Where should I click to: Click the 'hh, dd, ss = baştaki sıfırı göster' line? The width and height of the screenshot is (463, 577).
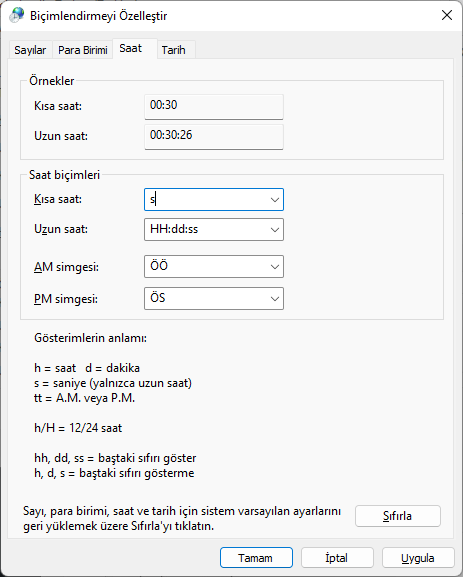115,458
